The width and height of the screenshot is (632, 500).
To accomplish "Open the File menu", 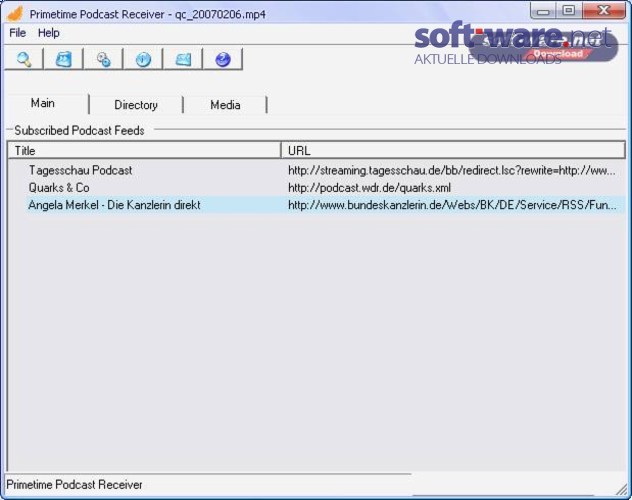I will 17,33.
